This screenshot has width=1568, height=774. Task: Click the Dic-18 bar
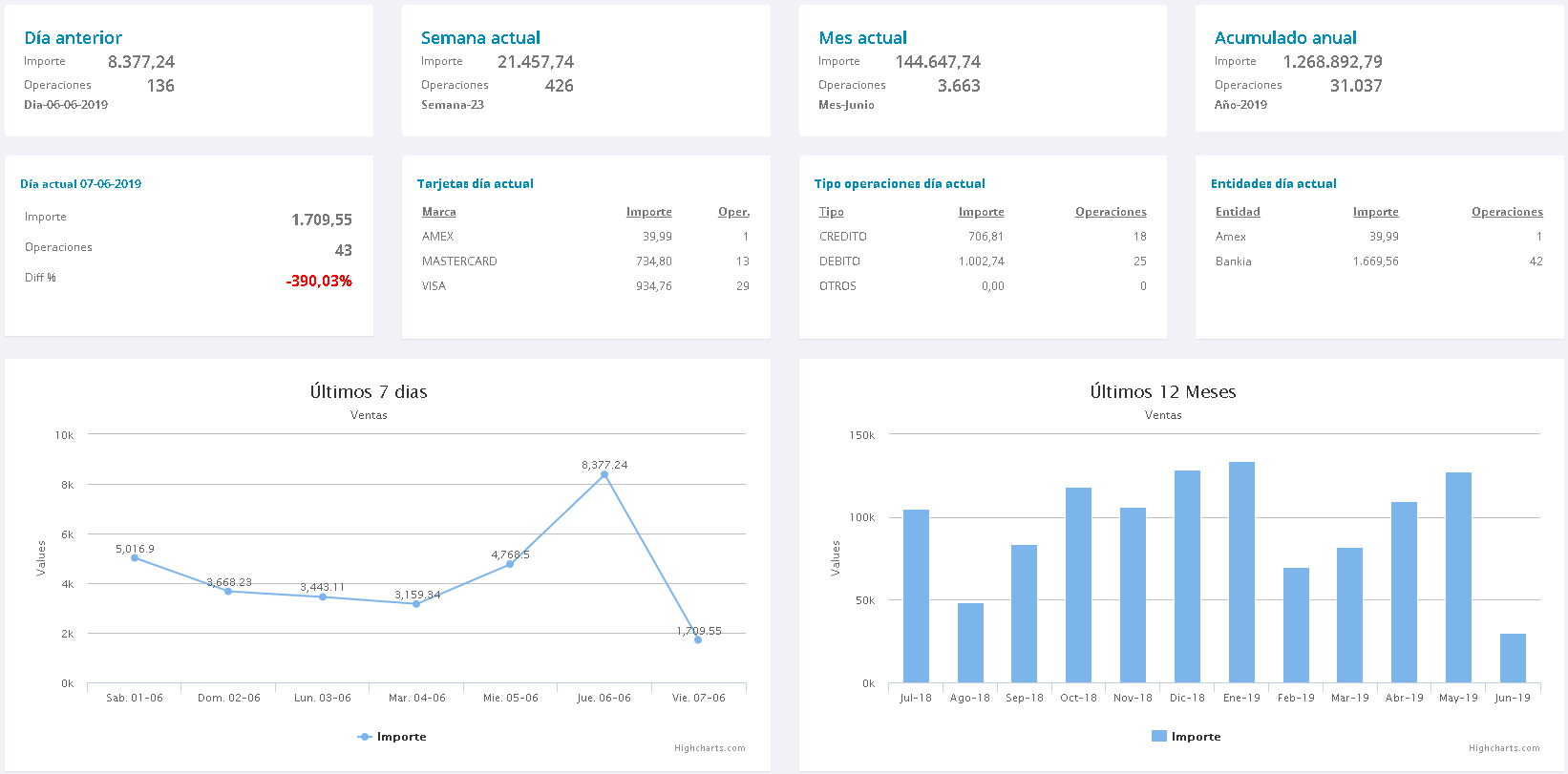(x=1187, y=576)
